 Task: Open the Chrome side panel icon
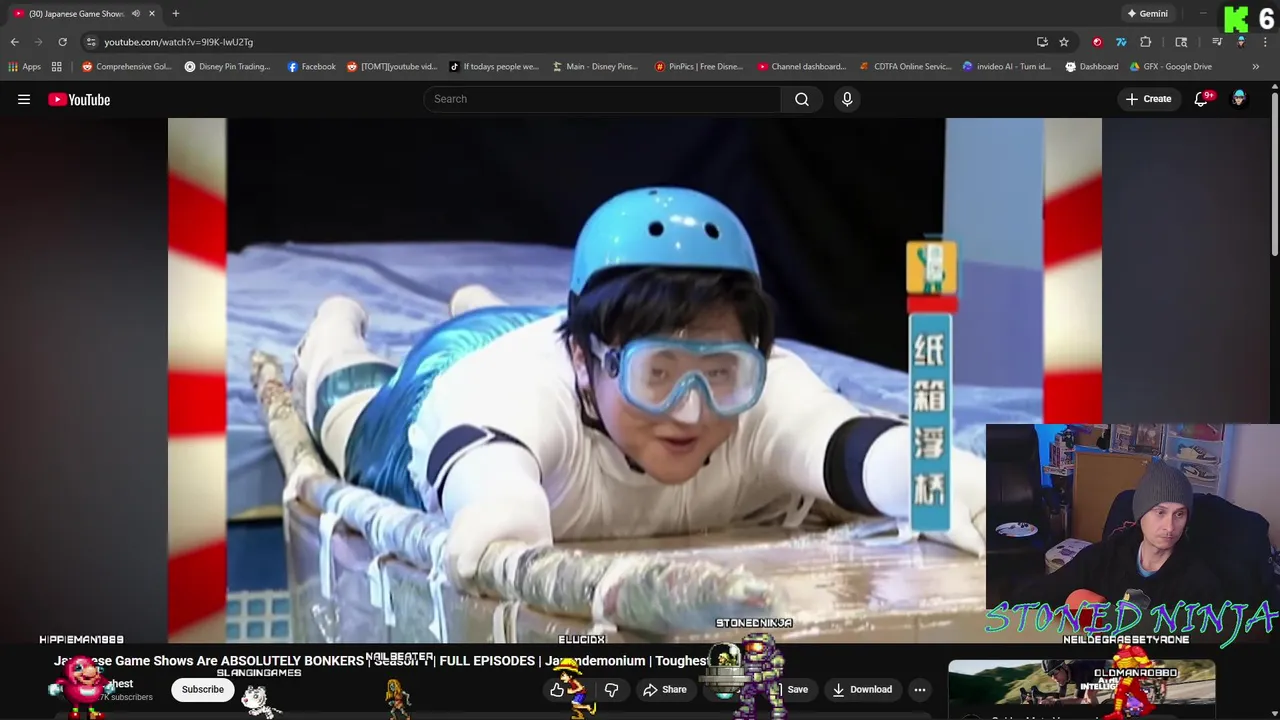[x=1181, y=42]
